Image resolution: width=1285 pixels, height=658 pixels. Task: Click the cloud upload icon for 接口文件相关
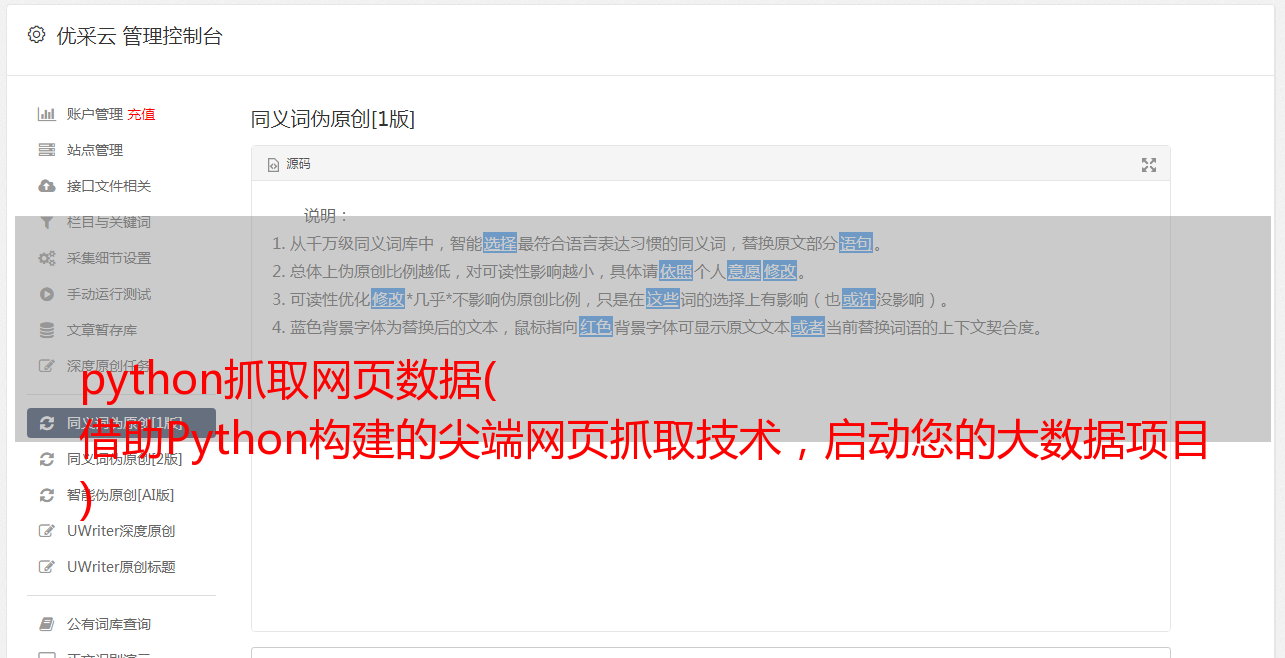click(46, 186)
